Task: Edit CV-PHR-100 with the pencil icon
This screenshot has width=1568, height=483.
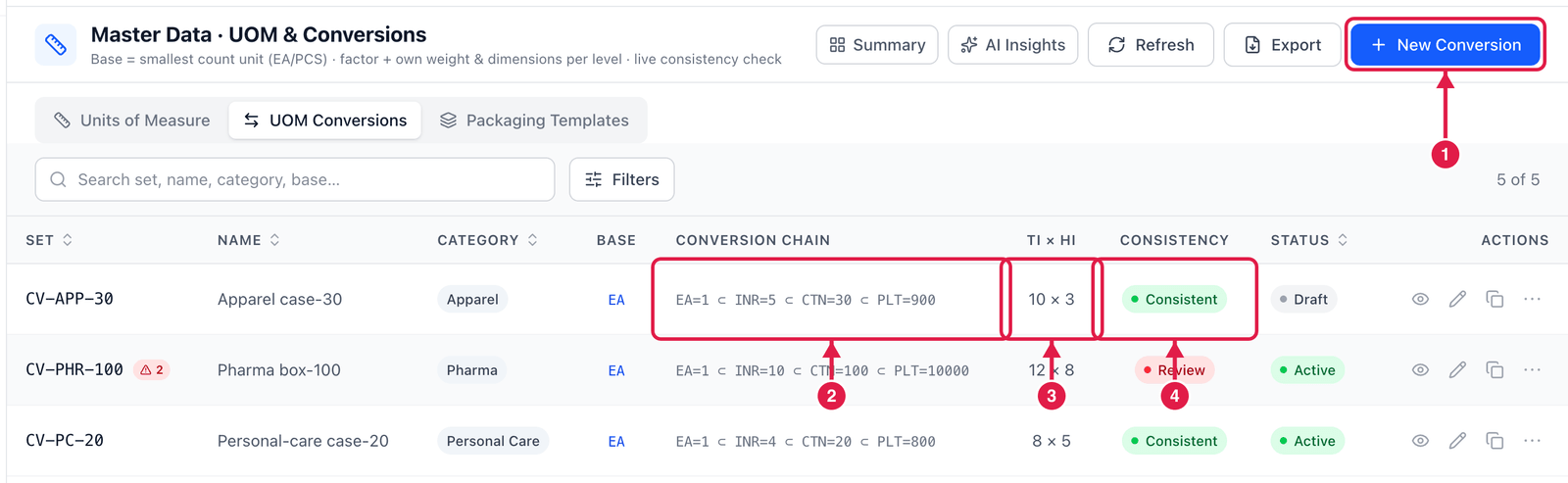Action: [1457, 369]
